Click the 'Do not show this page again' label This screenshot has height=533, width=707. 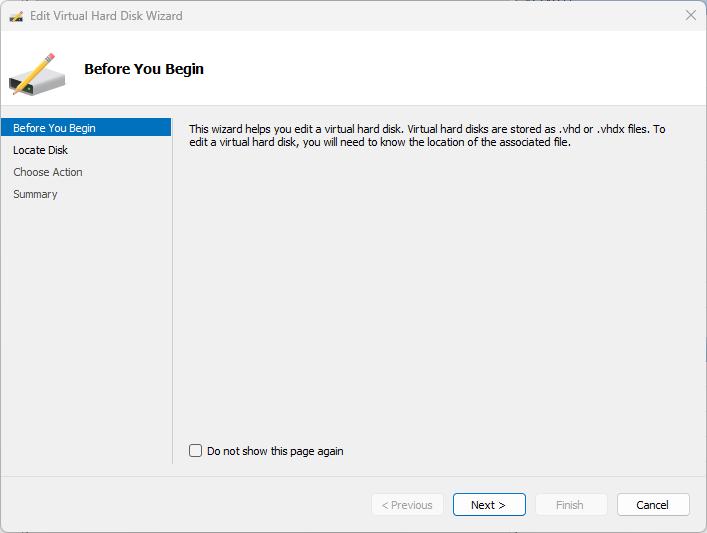coord(275,451)
